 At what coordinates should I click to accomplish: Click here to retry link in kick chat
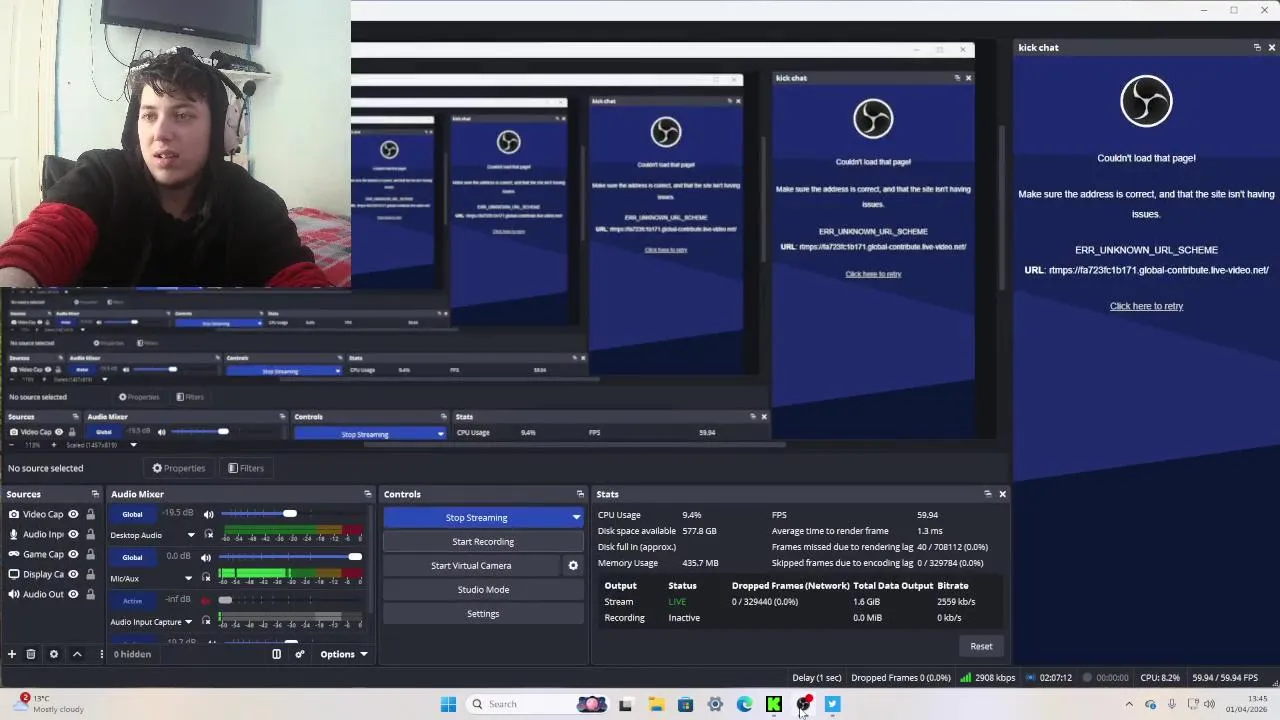pyautogui.click(x=1146, y=306)
